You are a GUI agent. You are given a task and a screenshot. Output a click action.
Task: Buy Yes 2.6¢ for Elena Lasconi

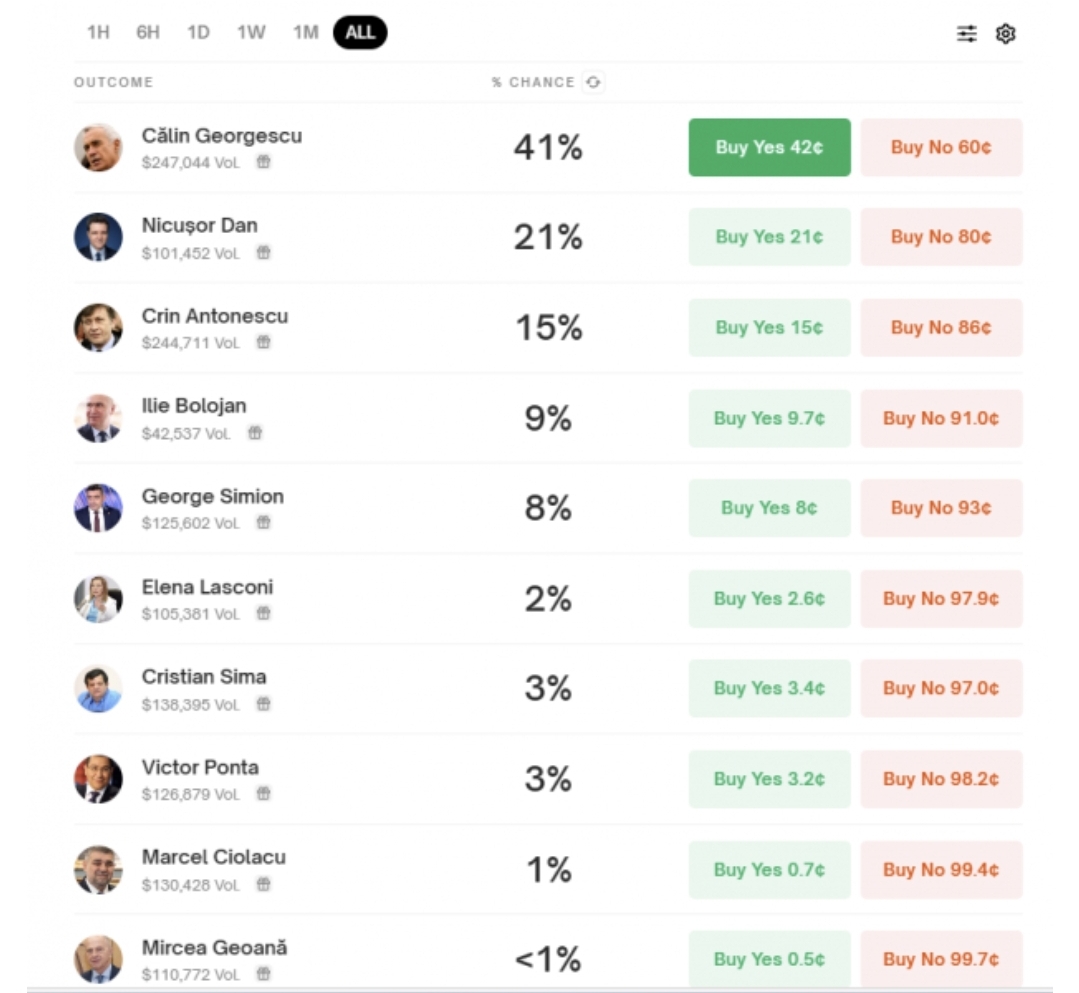(769, 599)
